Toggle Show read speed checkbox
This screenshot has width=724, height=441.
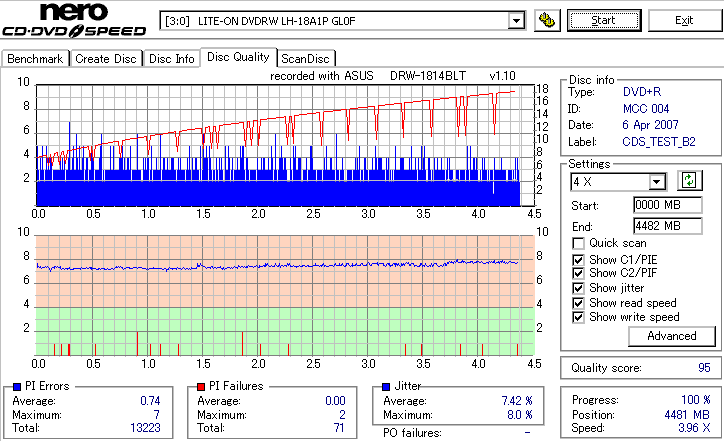point(578,303)
